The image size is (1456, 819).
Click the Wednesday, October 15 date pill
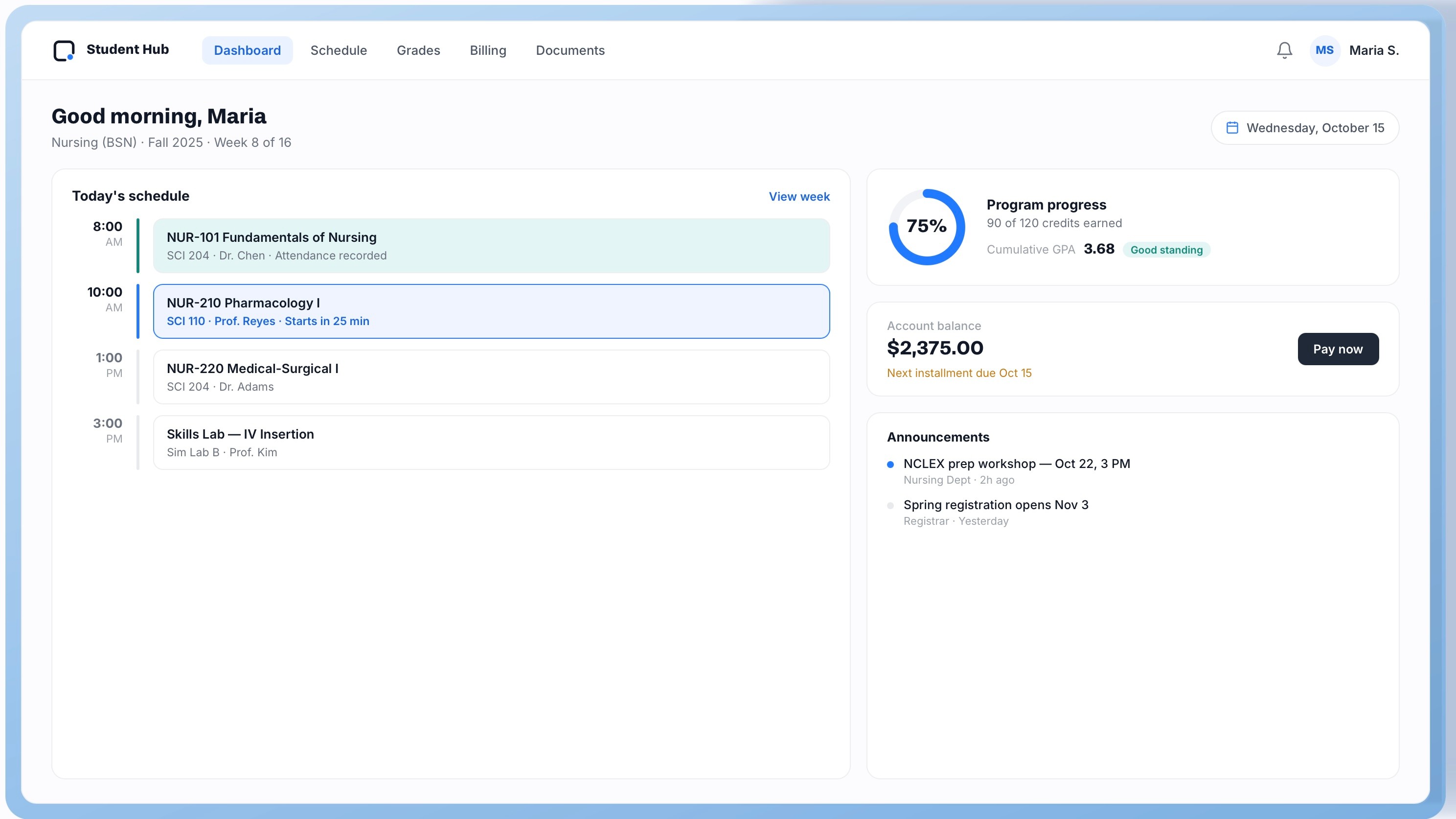(x=1304, y=128)
